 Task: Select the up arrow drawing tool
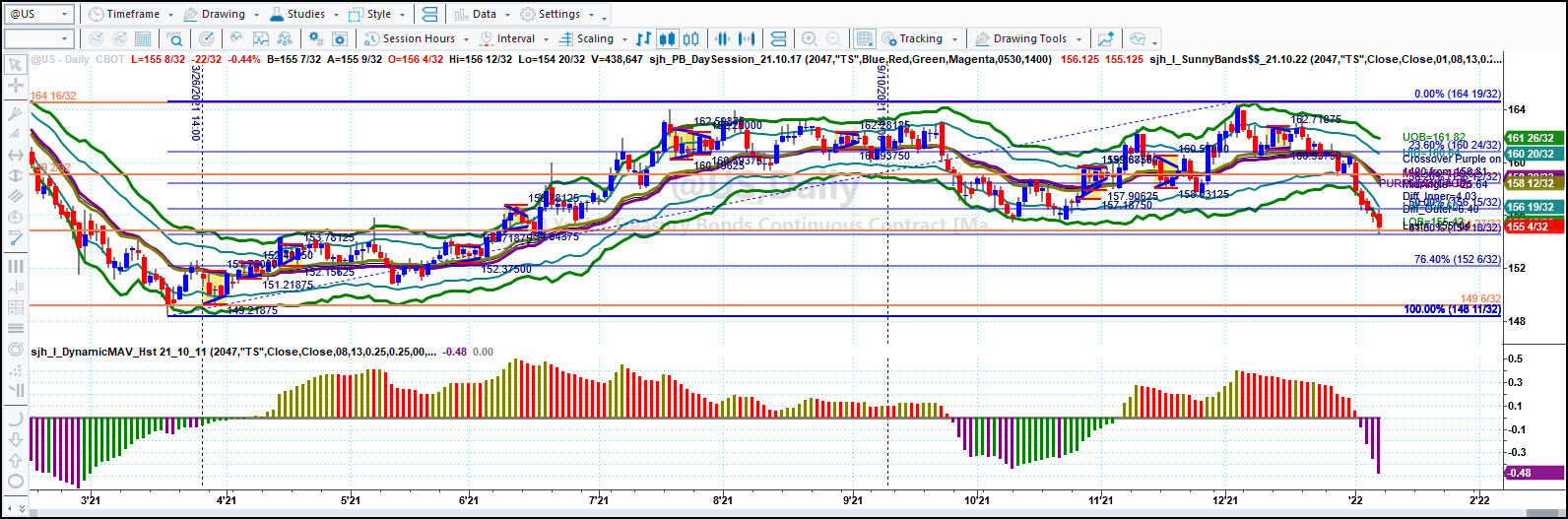[x=15, y=459]
